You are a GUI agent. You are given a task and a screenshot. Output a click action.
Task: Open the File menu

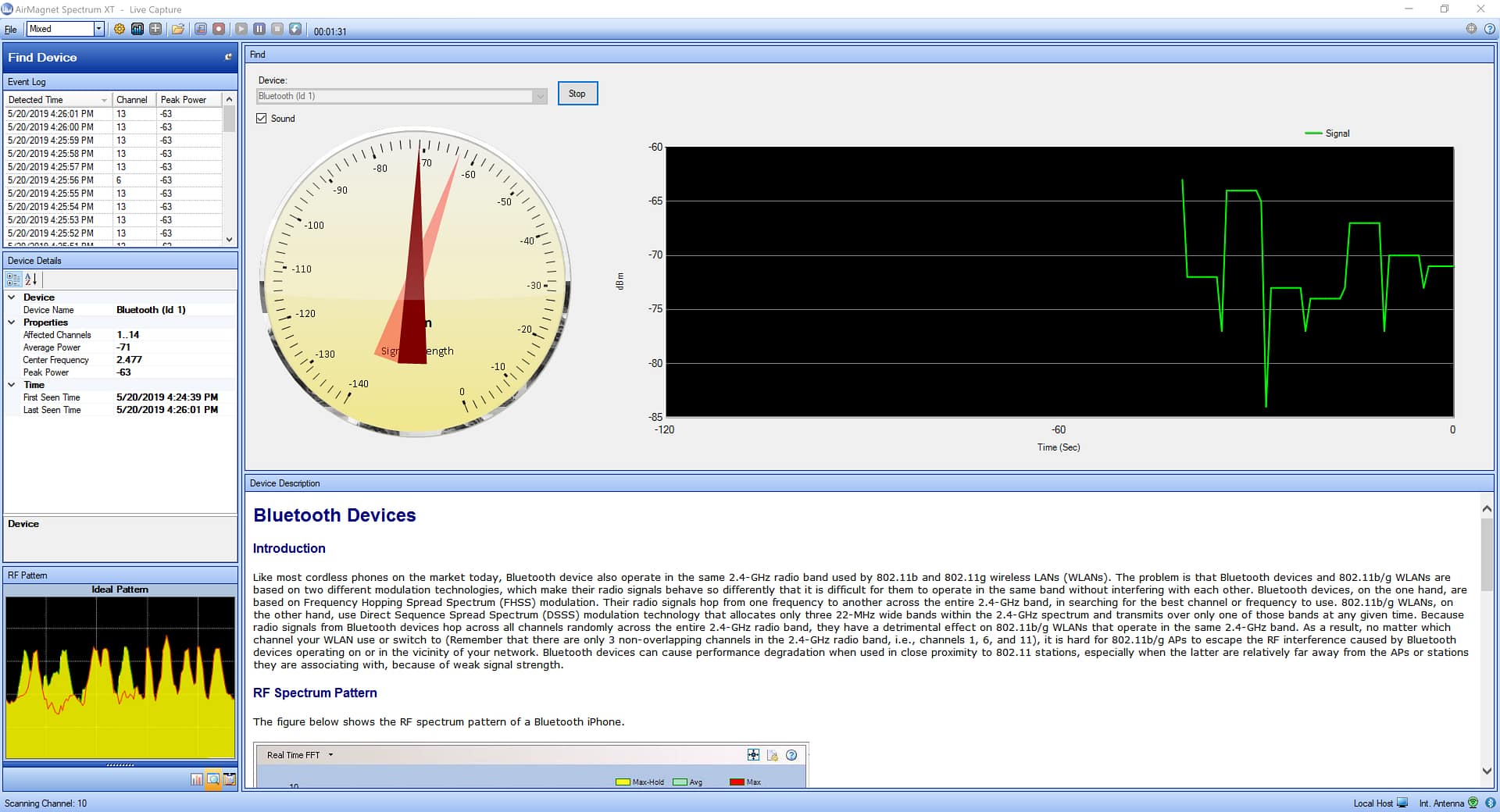pyautogui.click(x=11, y=30)
